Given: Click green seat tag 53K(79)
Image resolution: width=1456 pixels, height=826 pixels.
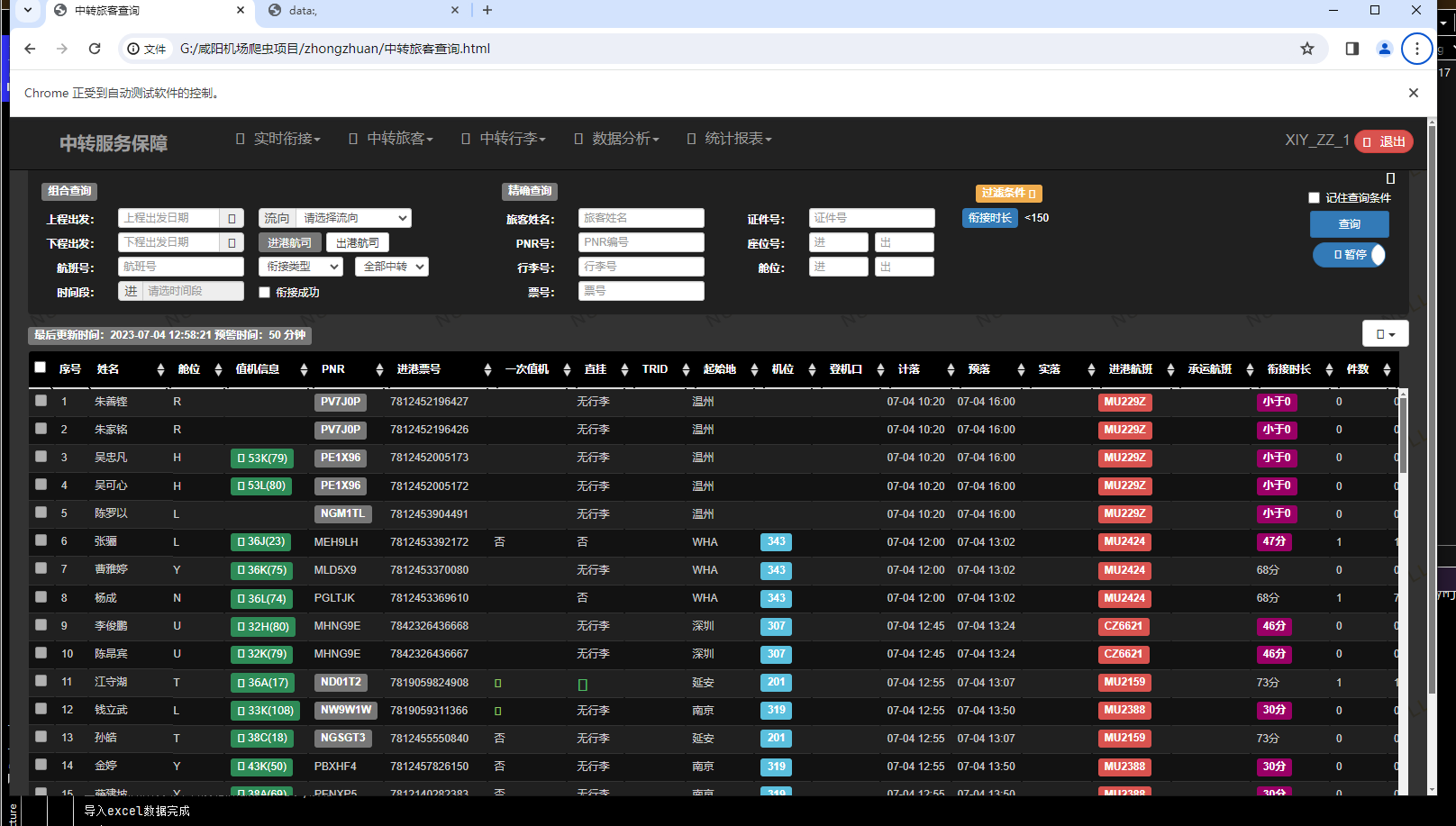Looking at the screenshot, I should pos(262,458).
